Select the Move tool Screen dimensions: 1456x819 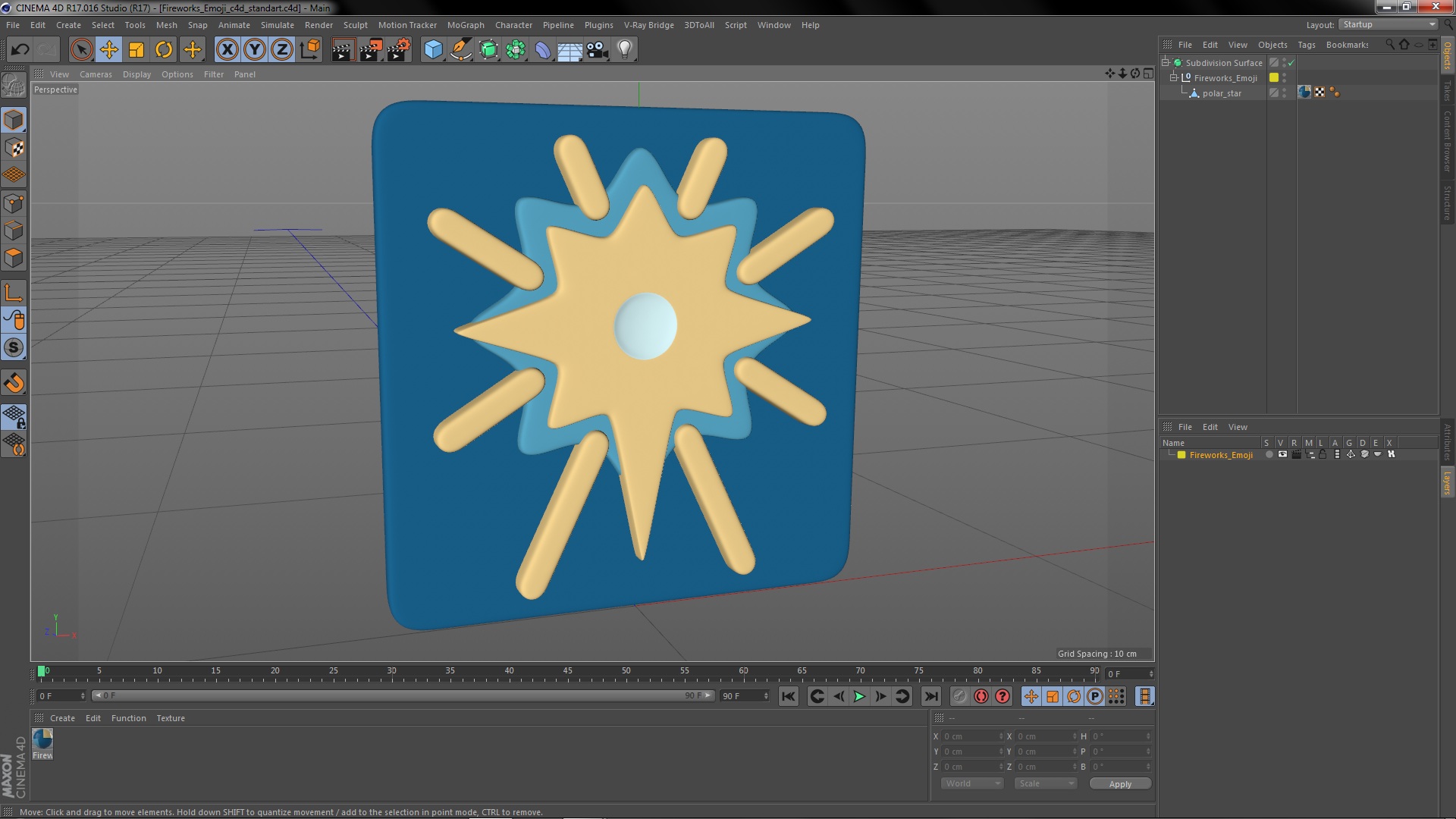[x=108, y=50]
